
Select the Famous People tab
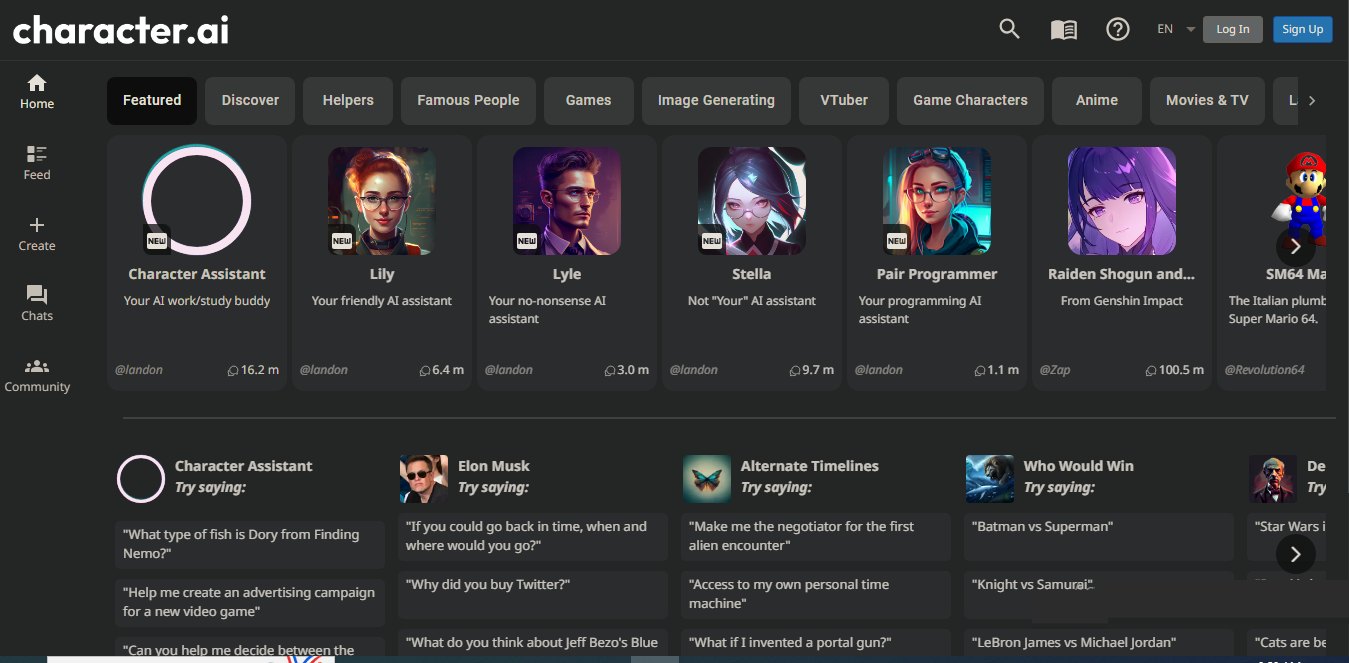click(468, 100)
